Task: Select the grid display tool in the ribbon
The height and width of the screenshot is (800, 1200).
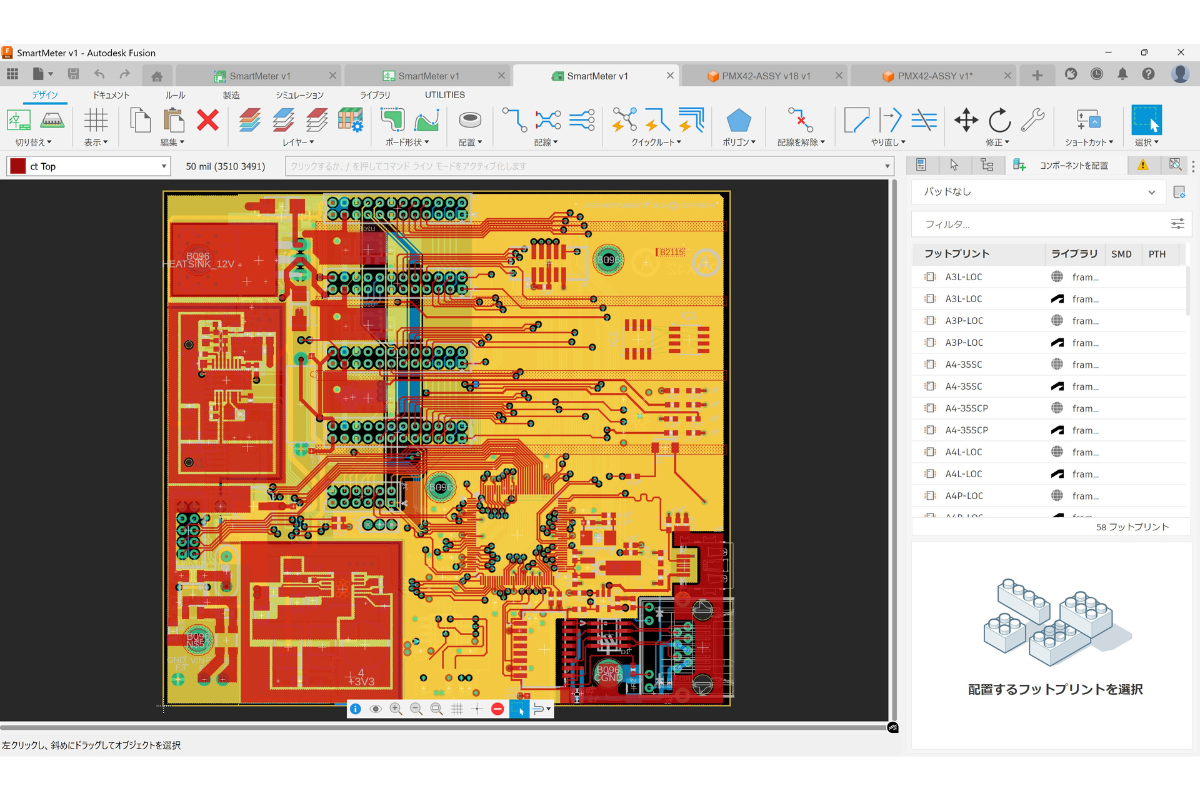Action: [96, 121]
